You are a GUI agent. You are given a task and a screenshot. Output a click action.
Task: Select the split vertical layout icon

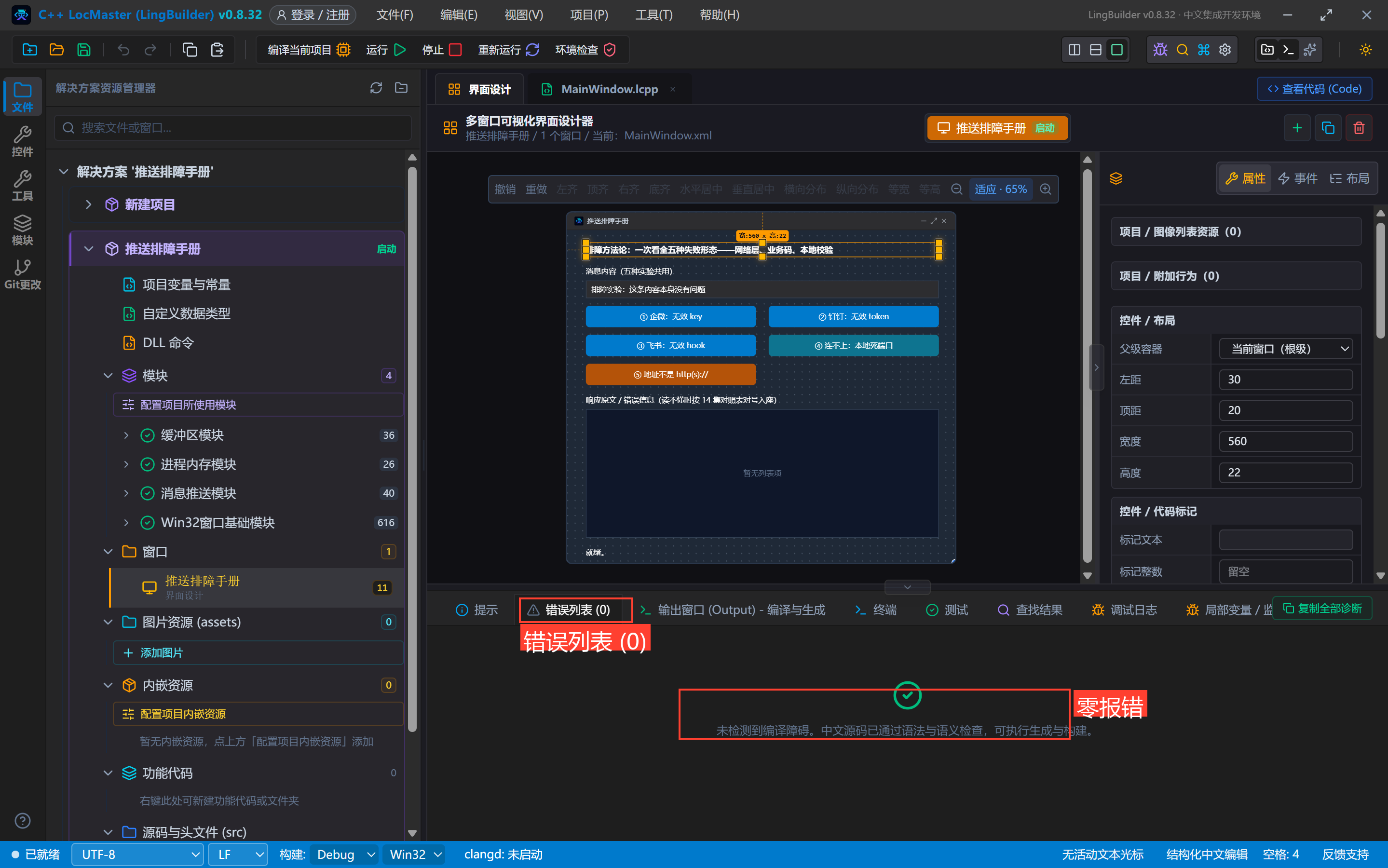pos(1074,49)
